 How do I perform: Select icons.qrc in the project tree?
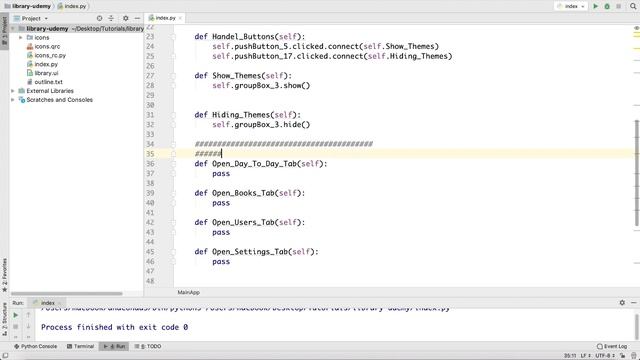coord(43,47)
